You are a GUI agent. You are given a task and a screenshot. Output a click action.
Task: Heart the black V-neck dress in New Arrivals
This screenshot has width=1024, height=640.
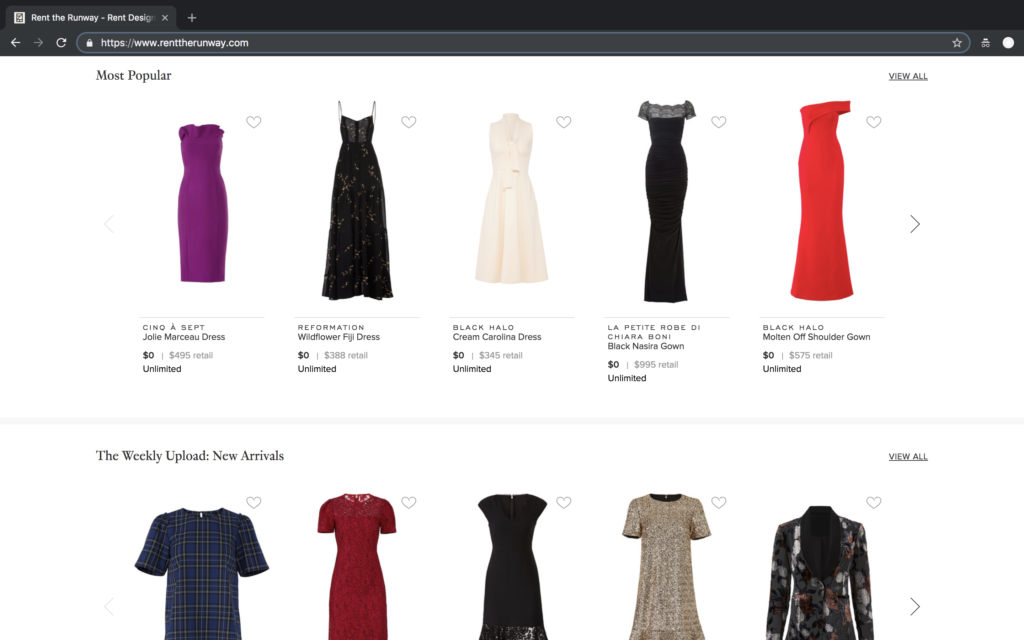(564, 502)
